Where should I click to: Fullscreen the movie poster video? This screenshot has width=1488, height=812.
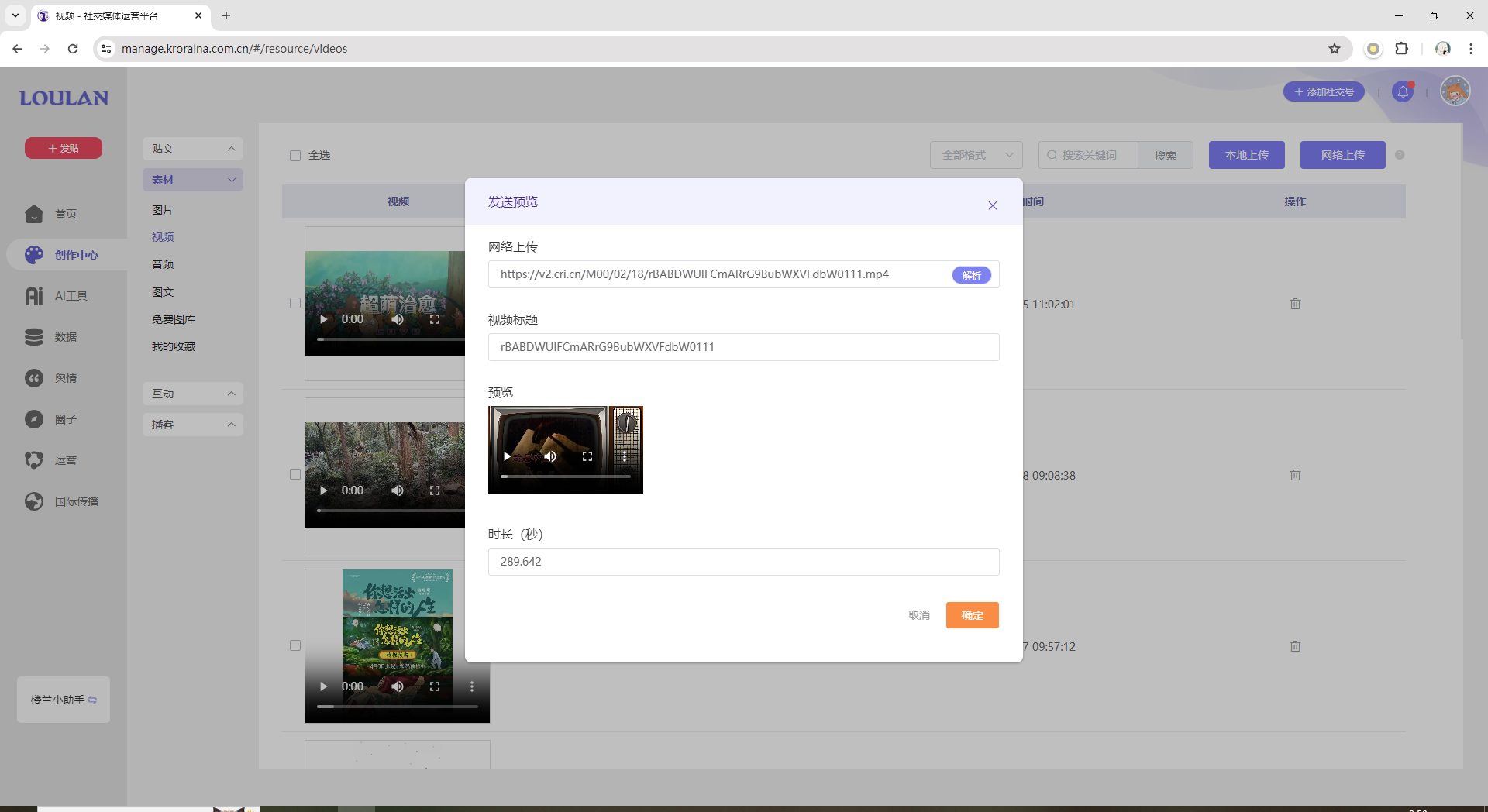point(435,686)
